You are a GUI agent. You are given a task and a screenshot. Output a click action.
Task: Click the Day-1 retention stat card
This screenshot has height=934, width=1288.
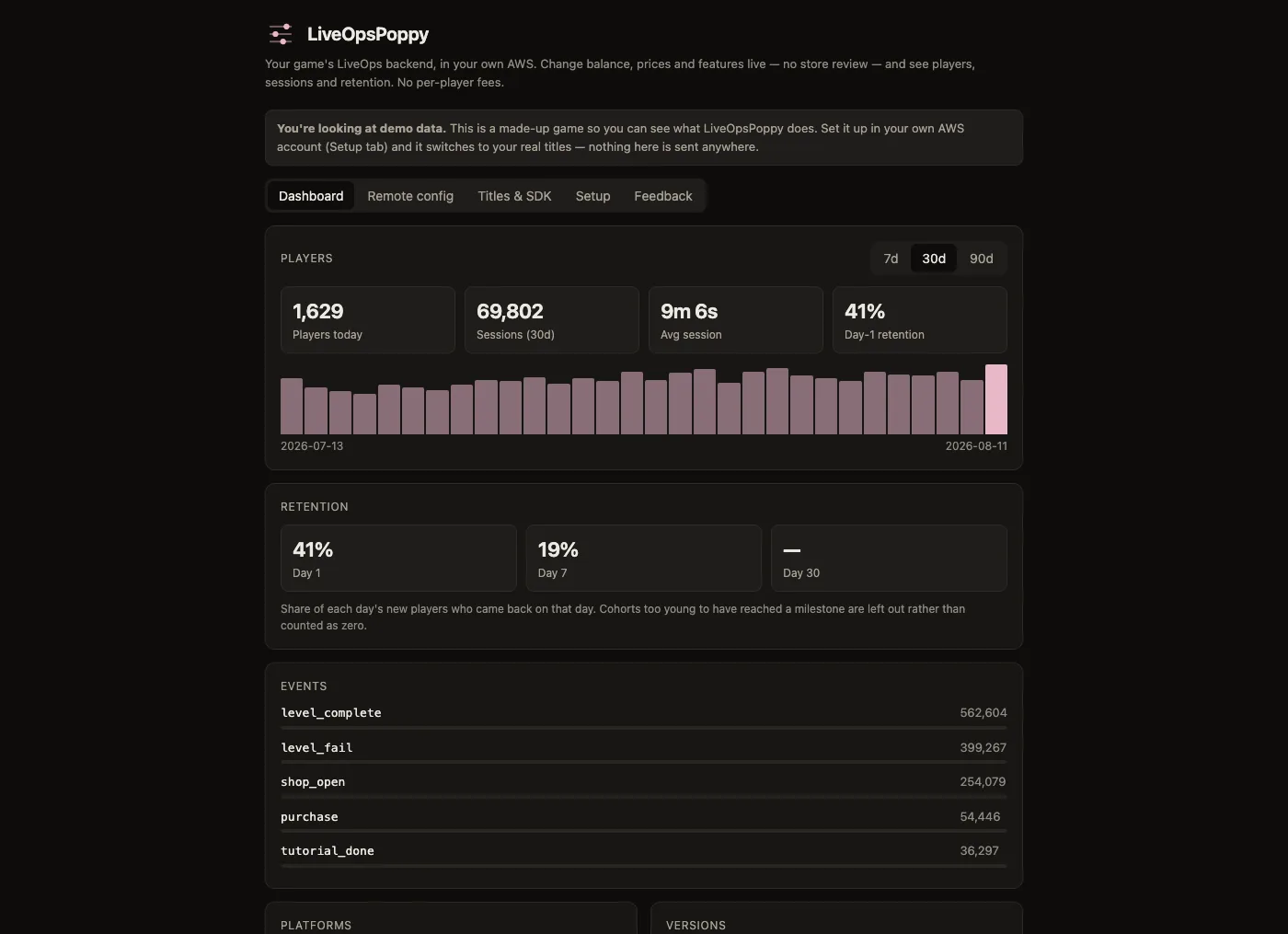tap(920, 320)
